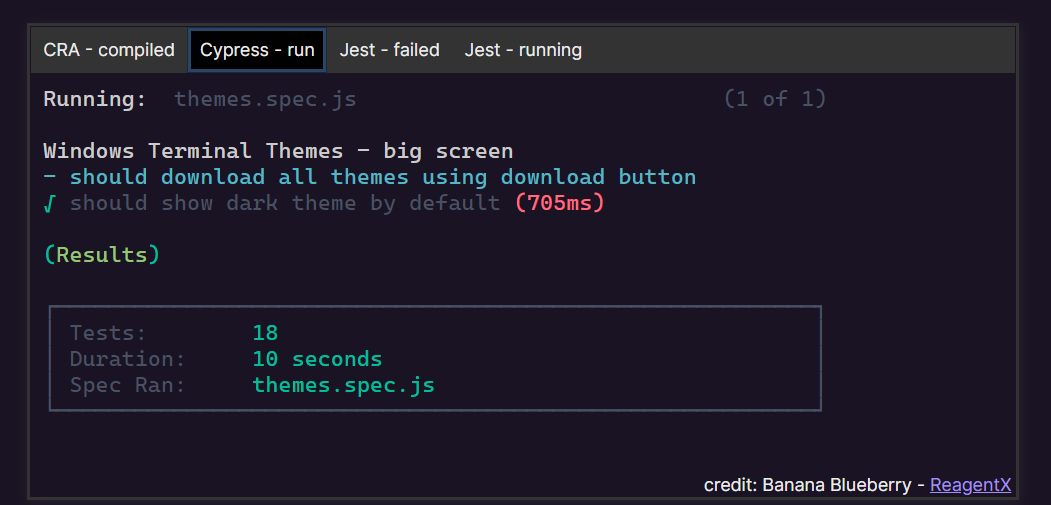Click the 'Spec Ran:' label

point(127,386)
